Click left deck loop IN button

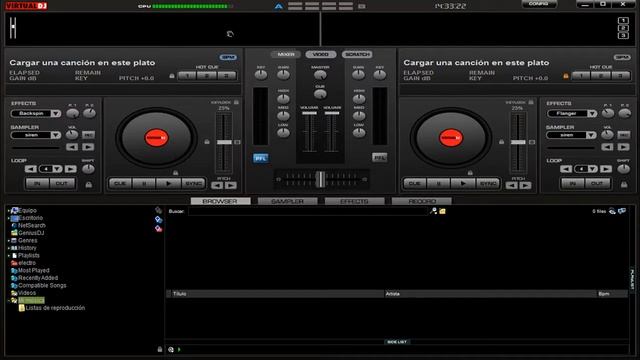[x=37, y=184]
